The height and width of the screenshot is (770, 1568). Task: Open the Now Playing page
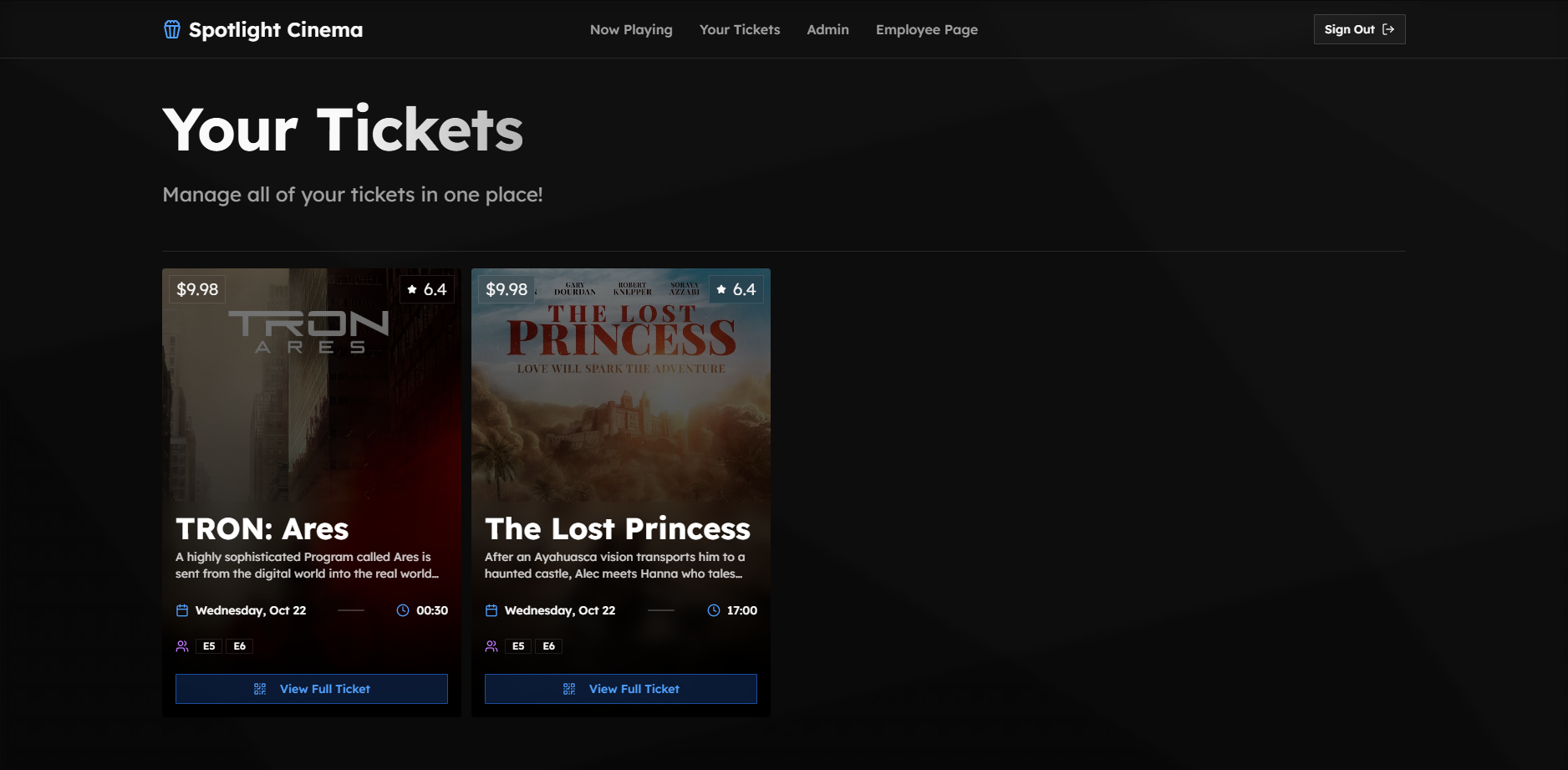[631, 29]
